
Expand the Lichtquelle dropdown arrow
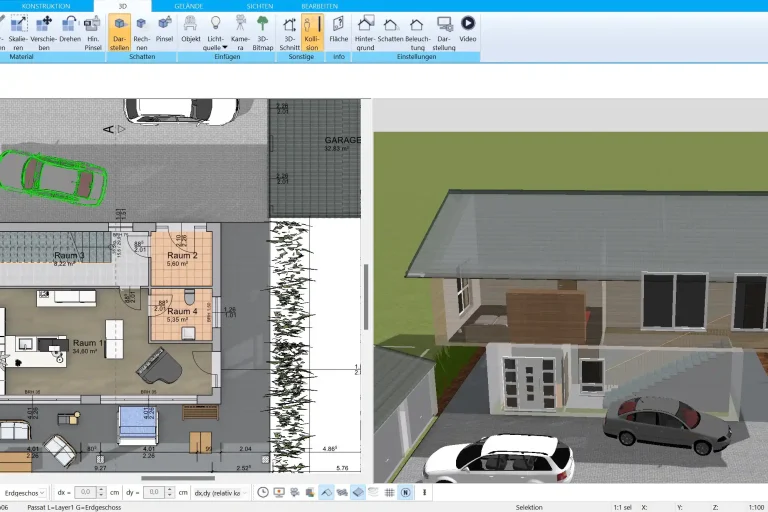click(x=225, y=48)
